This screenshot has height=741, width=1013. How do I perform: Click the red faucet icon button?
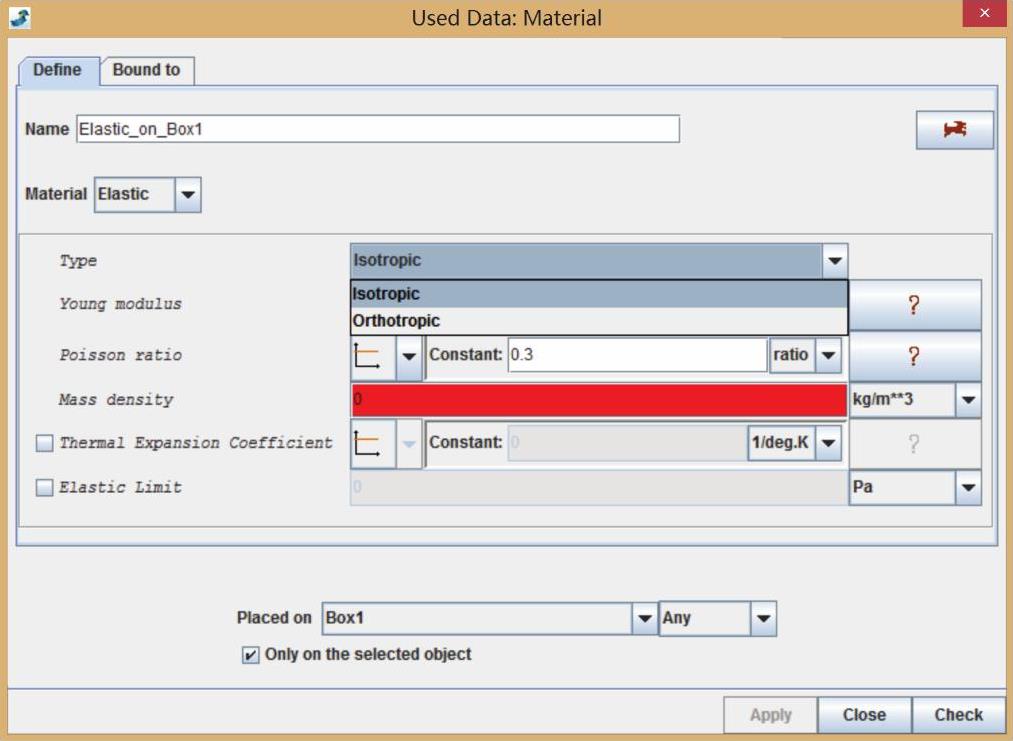pos(954,130)
